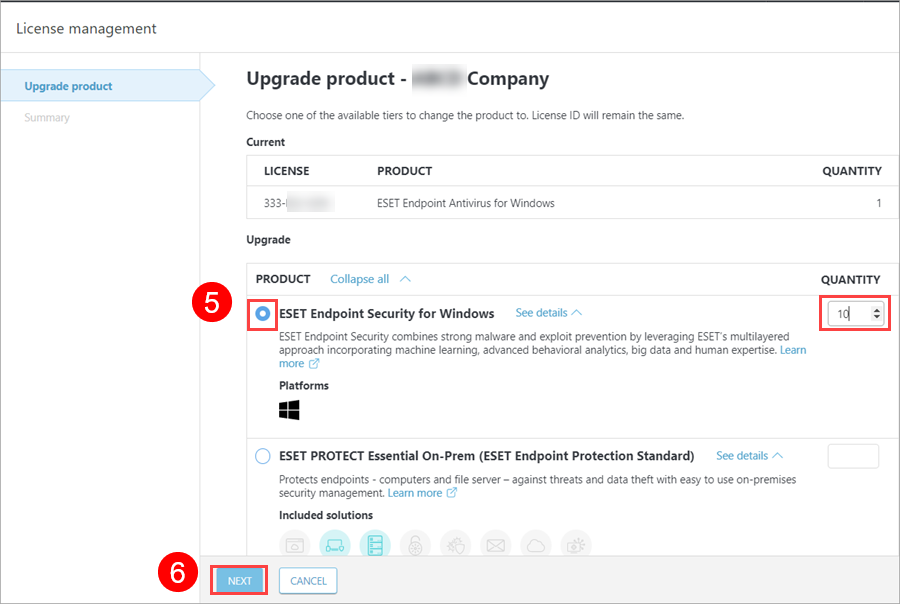Click the CANCEL button

click(308, 580)
